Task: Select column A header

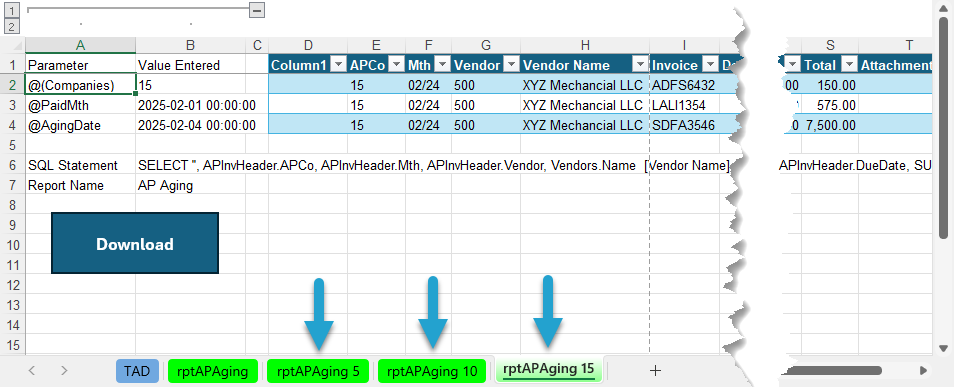Action: point(80,45)
